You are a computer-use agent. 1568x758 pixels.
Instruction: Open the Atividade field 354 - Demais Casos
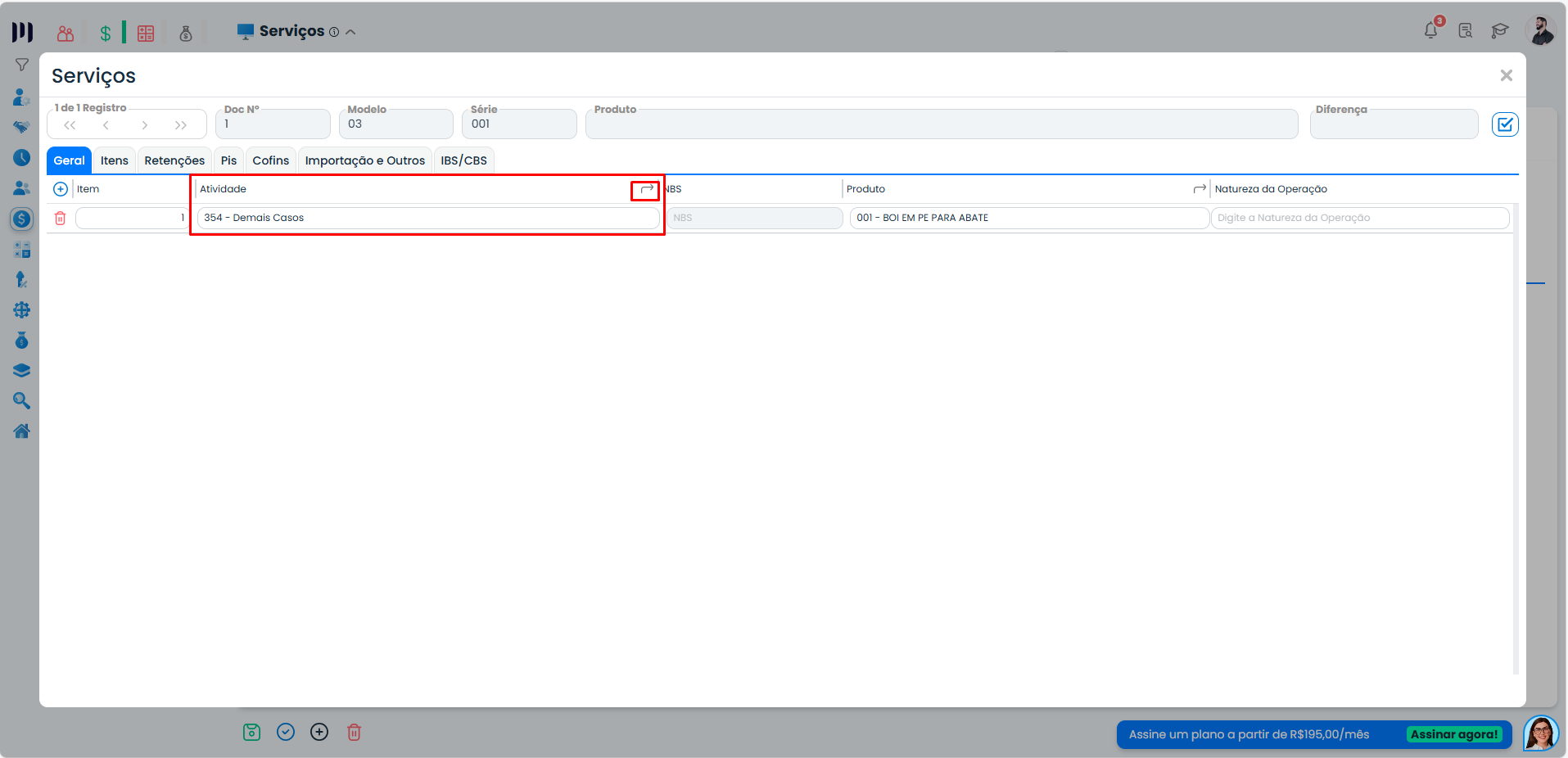[x=428, y=218]
